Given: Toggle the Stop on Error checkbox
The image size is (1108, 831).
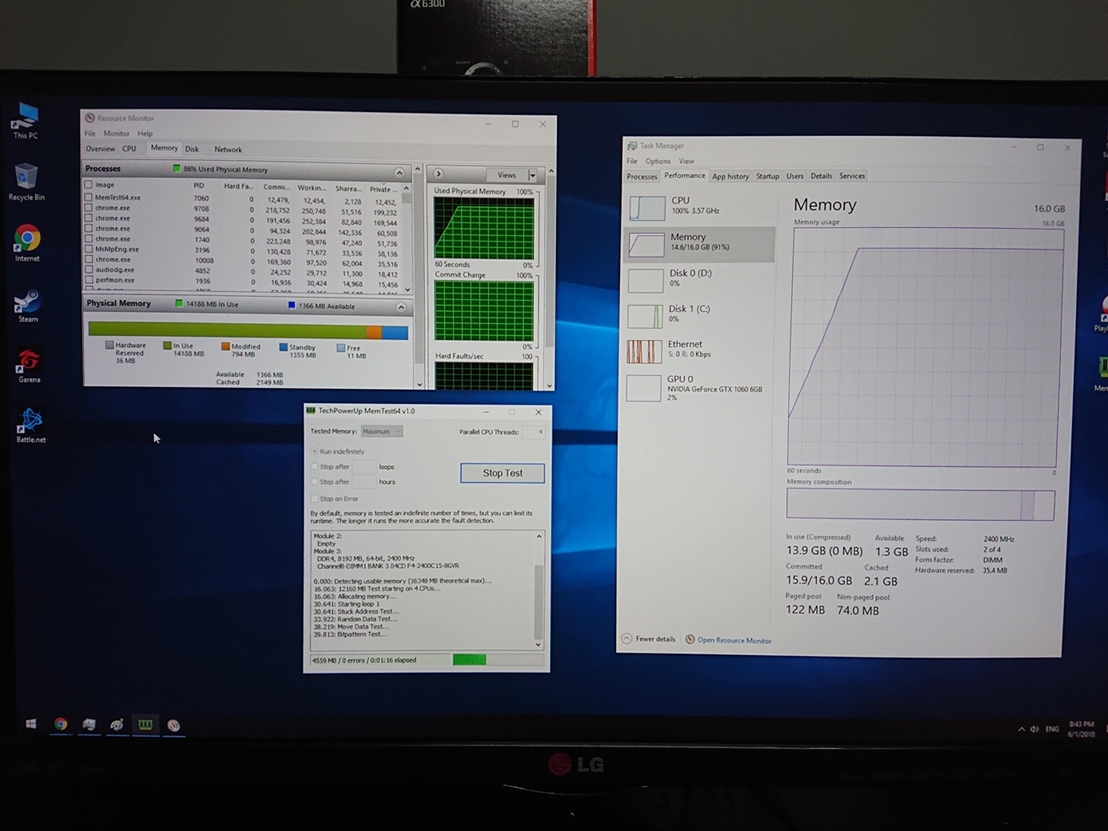Looking at the screenshot, I should click(x=314, y=498).
